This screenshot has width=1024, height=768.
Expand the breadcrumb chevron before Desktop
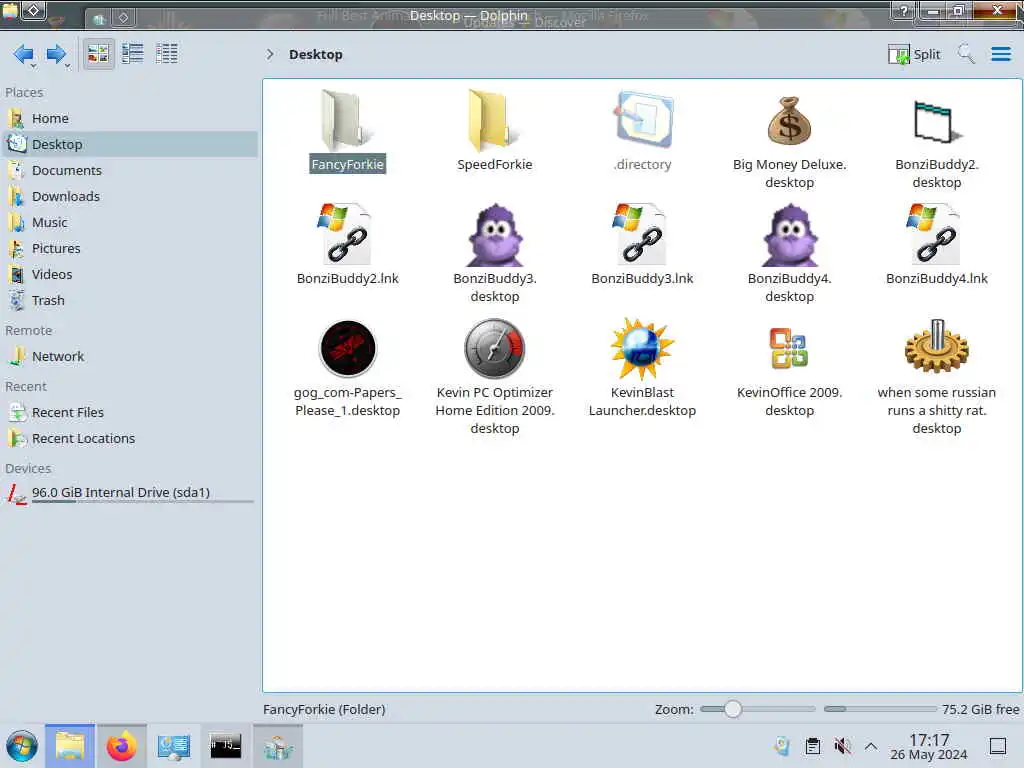point(270,54)
